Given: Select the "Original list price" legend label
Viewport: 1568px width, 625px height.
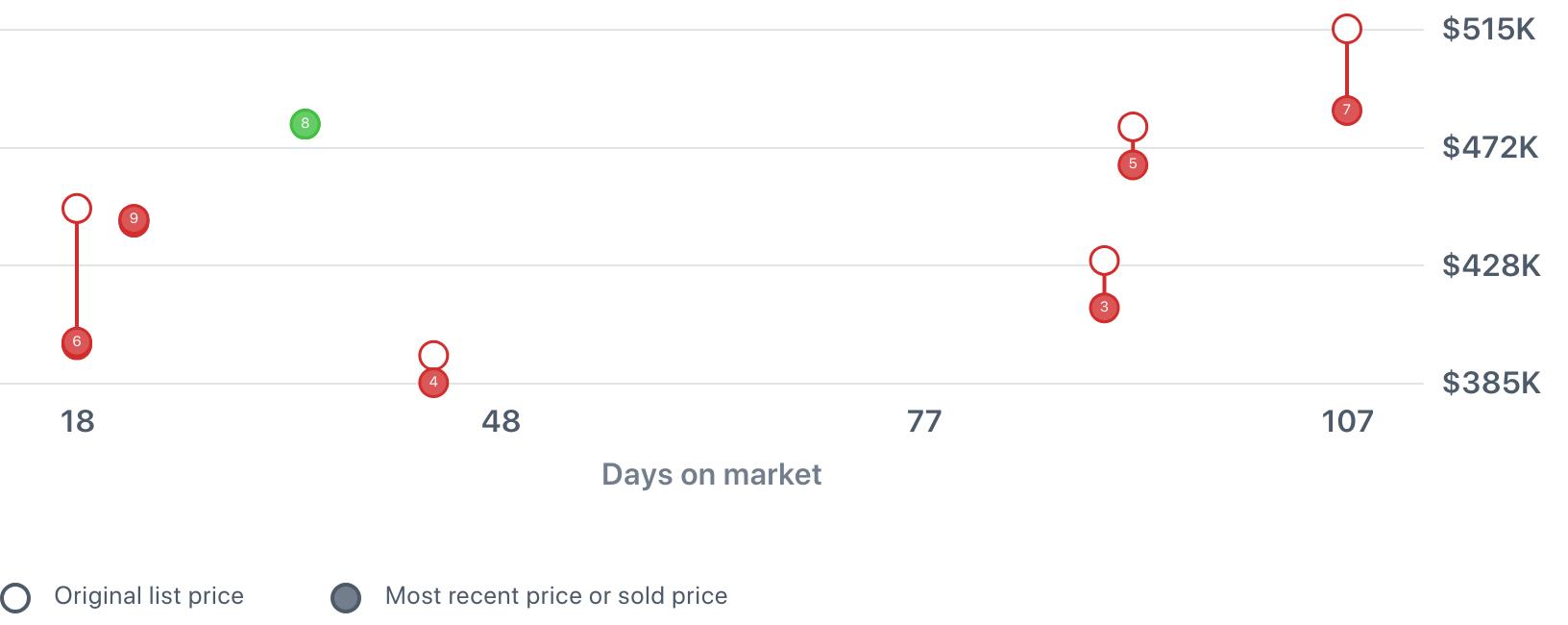Looking at the screenshot, I should tap(149, 596).
